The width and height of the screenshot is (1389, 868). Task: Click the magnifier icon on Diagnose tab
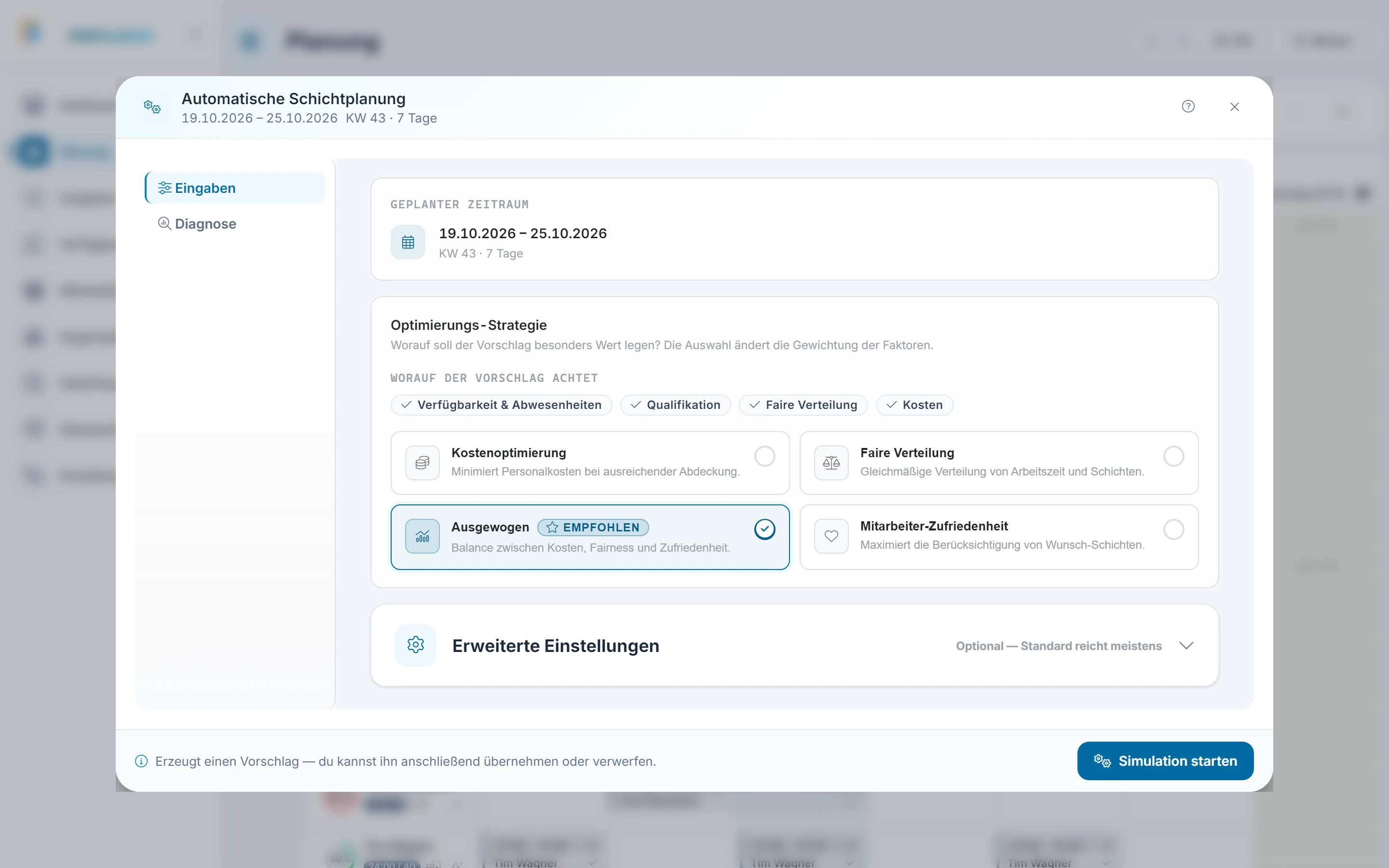(165, 223)
